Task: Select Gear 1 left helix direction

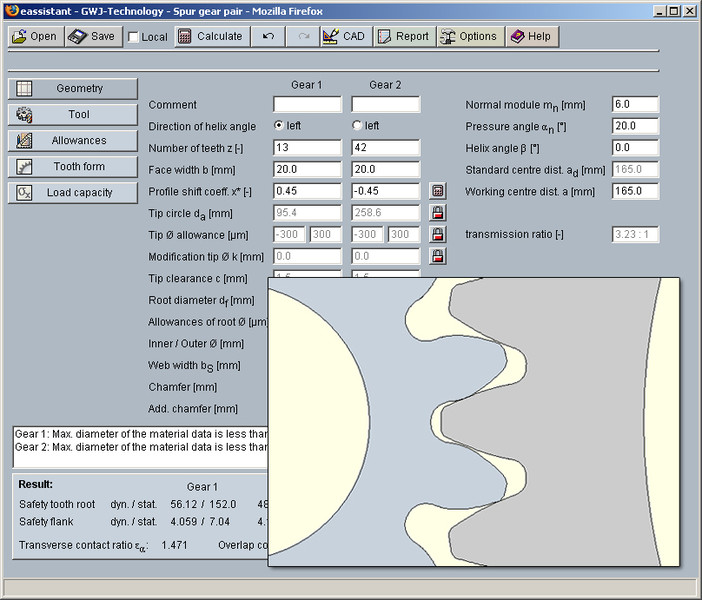Action: pos(279,126)
